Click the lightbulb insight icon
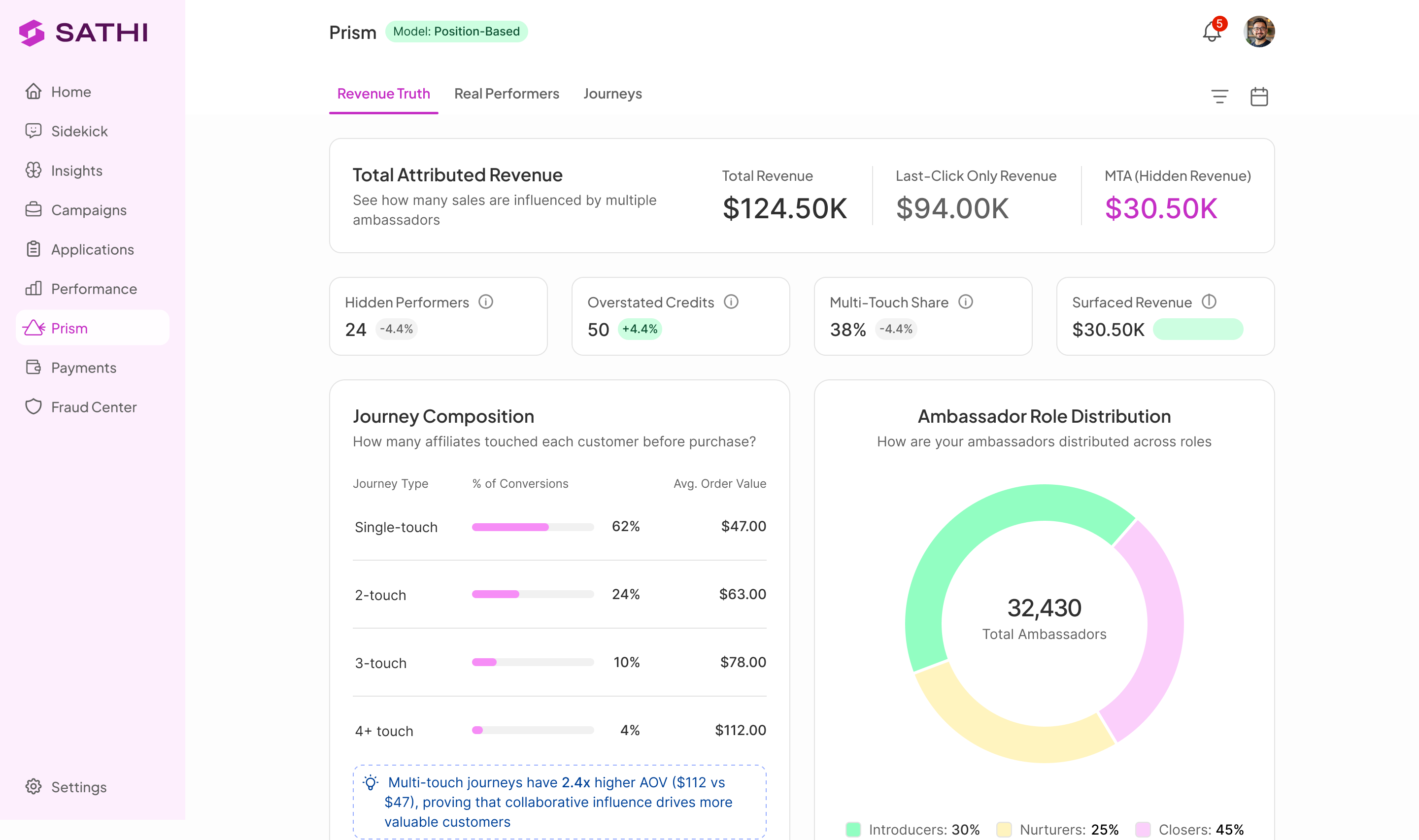The height and width of the screenshot is (840, 1419). point(370,782)
